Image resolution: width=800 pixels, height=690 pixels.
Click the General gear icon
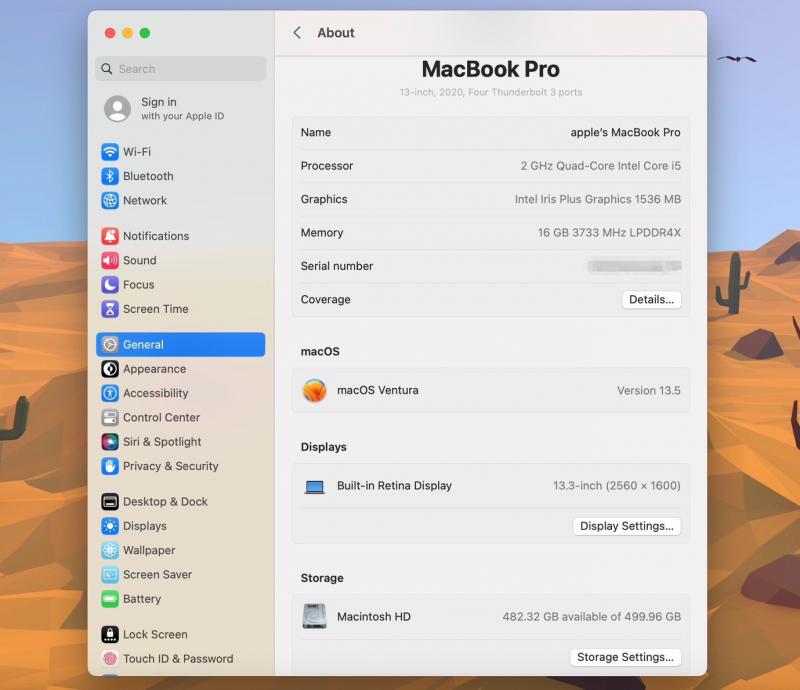110,344
